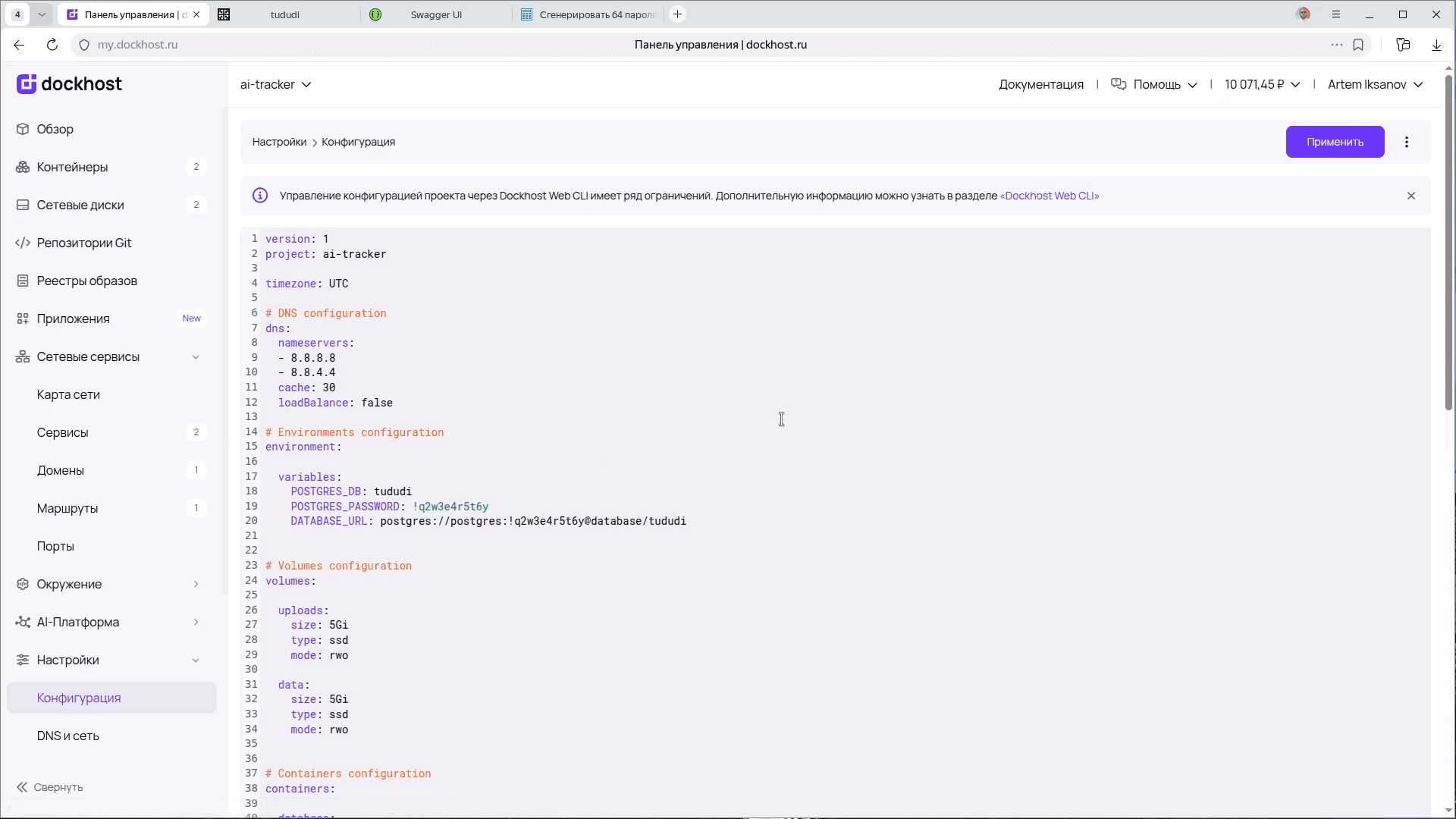Open a new browser tab

click(678, 14)
